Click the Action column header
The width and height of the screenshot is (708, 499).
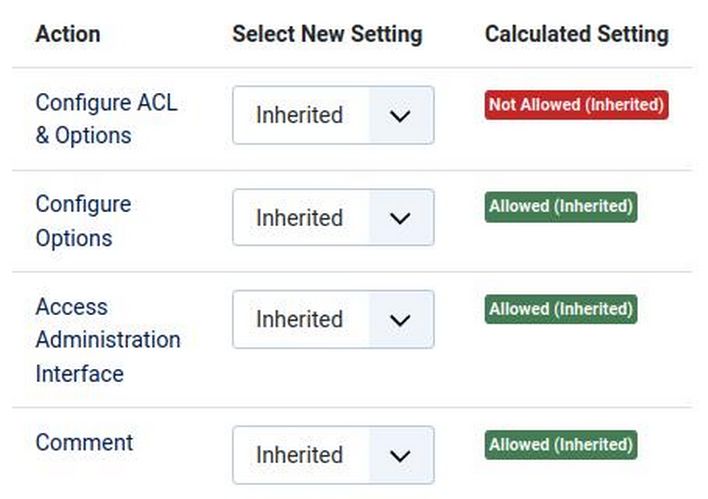67,34
